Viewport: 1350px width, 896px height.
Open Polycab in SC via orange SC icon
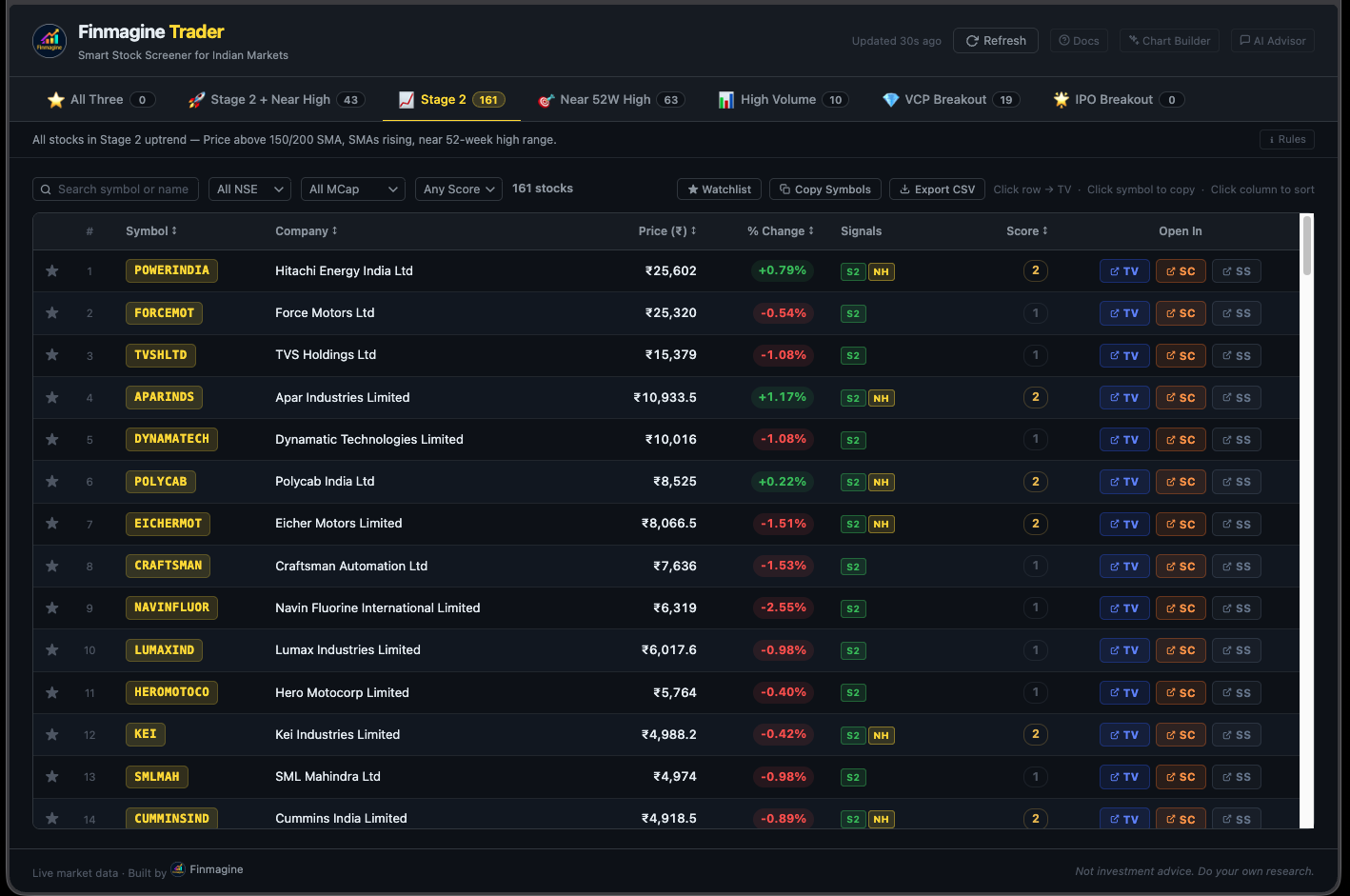[1181, 482]
